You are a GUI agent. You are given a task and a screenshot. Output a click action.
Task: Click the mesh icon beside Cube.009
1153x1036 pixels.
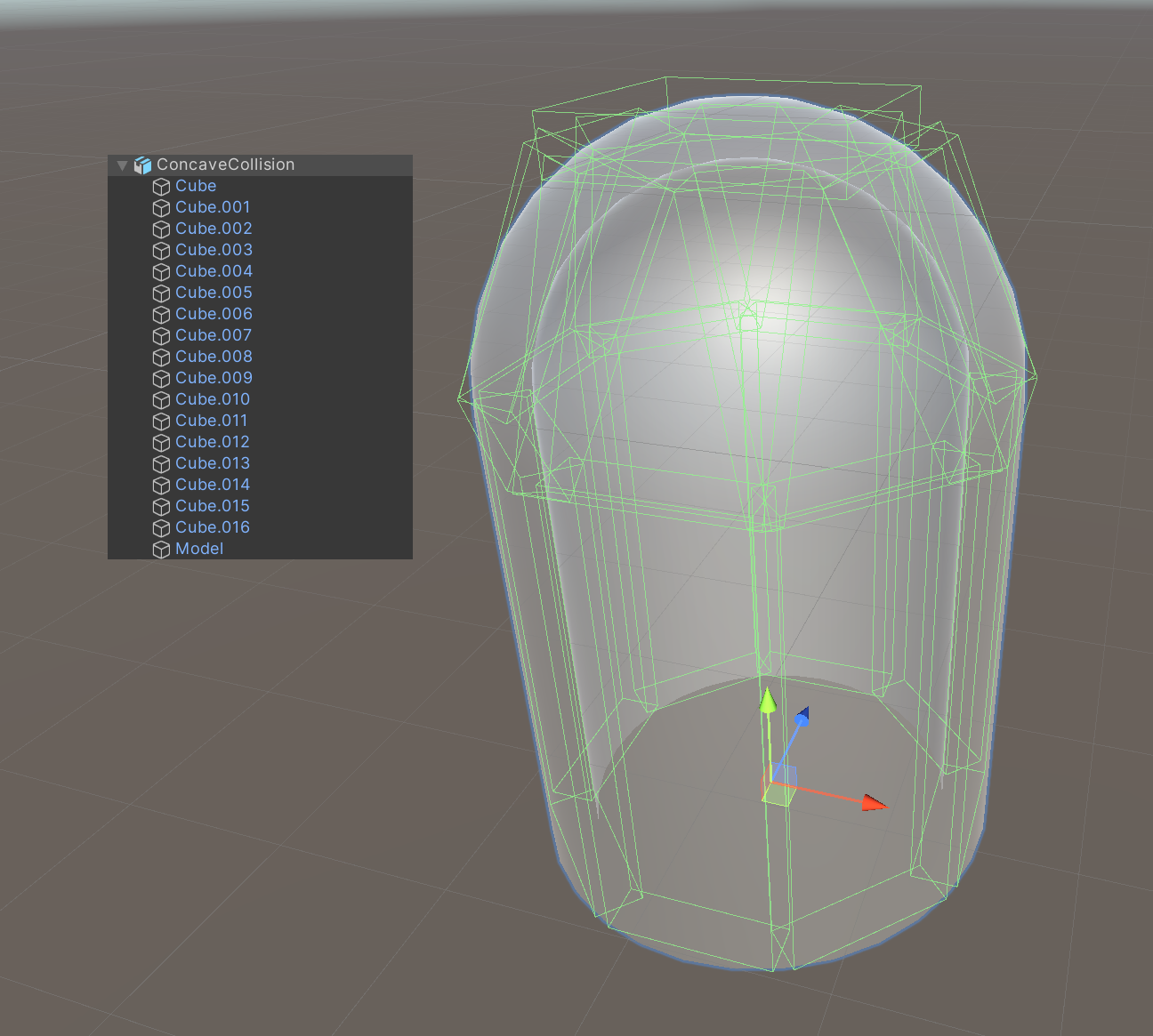tap(161, 379)
